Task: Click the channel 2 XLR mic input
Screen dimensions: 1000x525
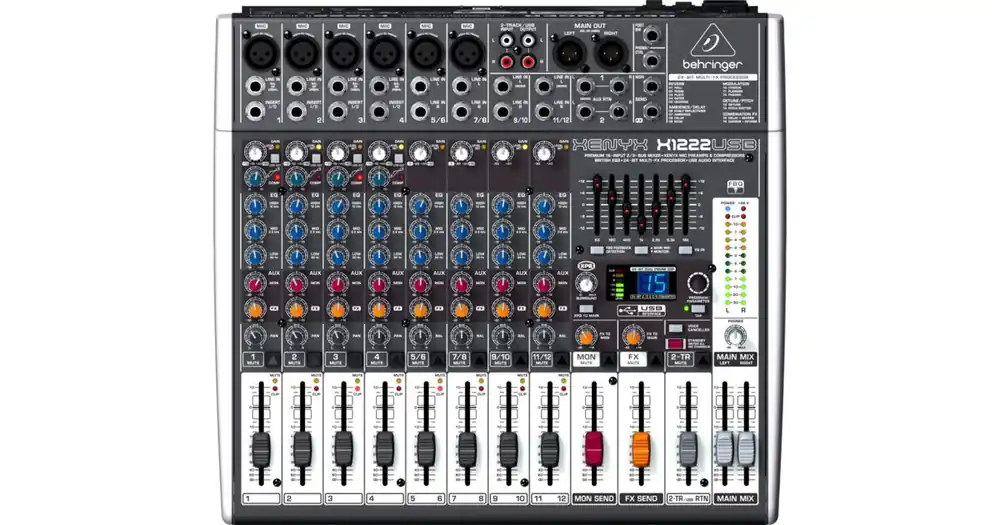Action: [x=302, y=52]
